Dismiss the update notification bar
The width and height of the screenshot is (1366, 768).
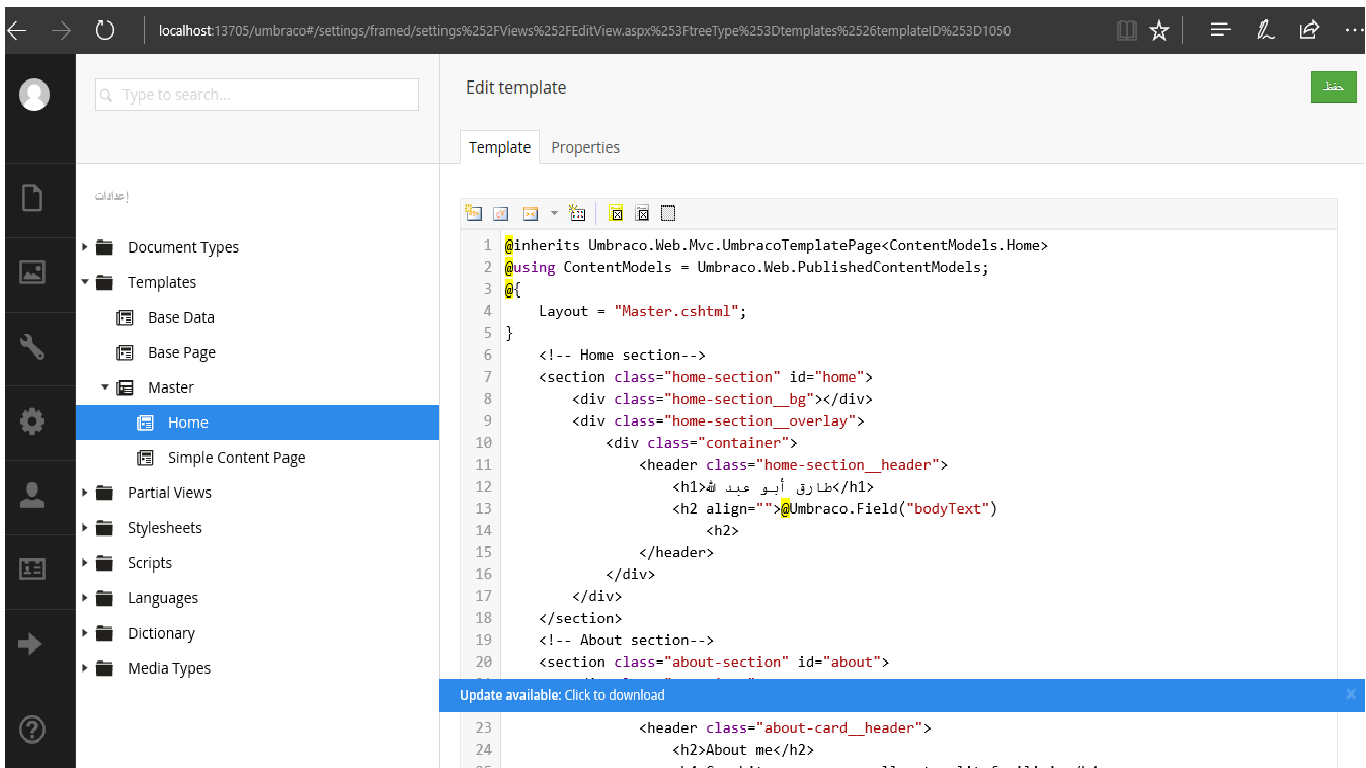pos(1350,694)
